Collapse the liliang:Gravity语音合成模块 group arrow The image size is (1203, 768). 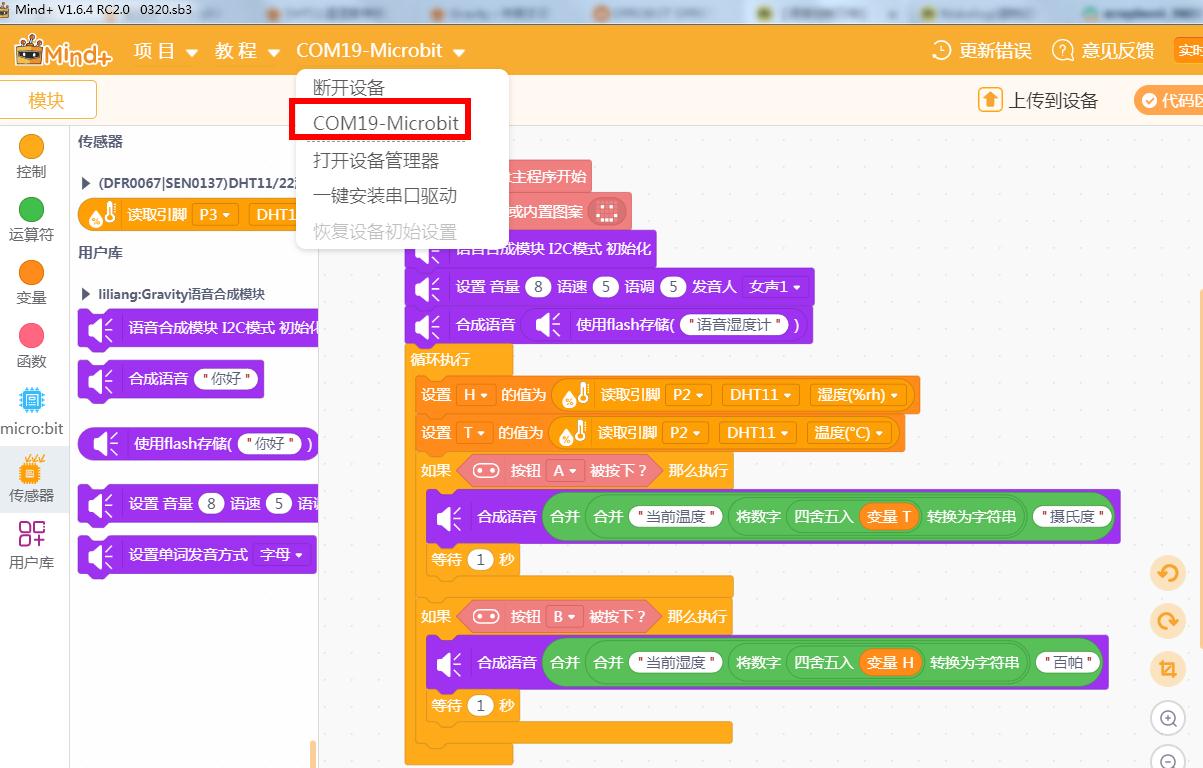click(x=85, y=294)
